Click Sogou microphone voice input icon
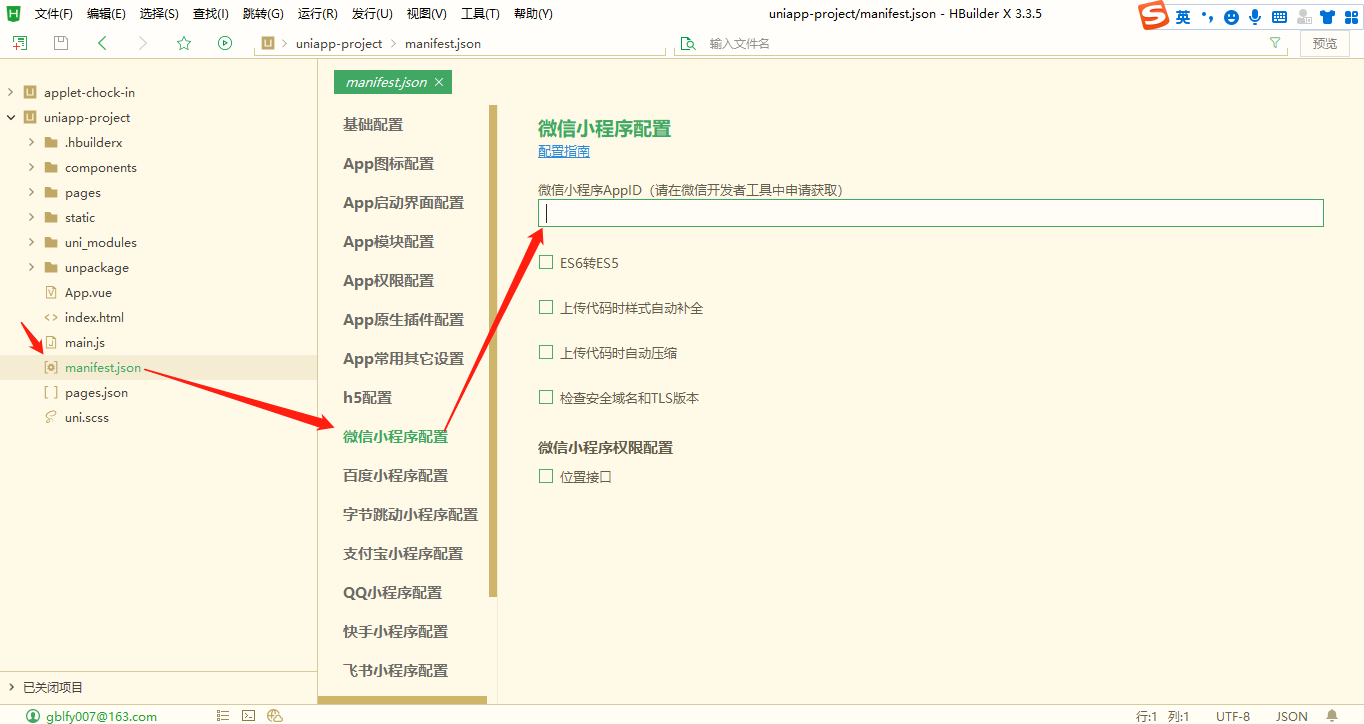The image size is (1364, 724). tap(1255, 17)
